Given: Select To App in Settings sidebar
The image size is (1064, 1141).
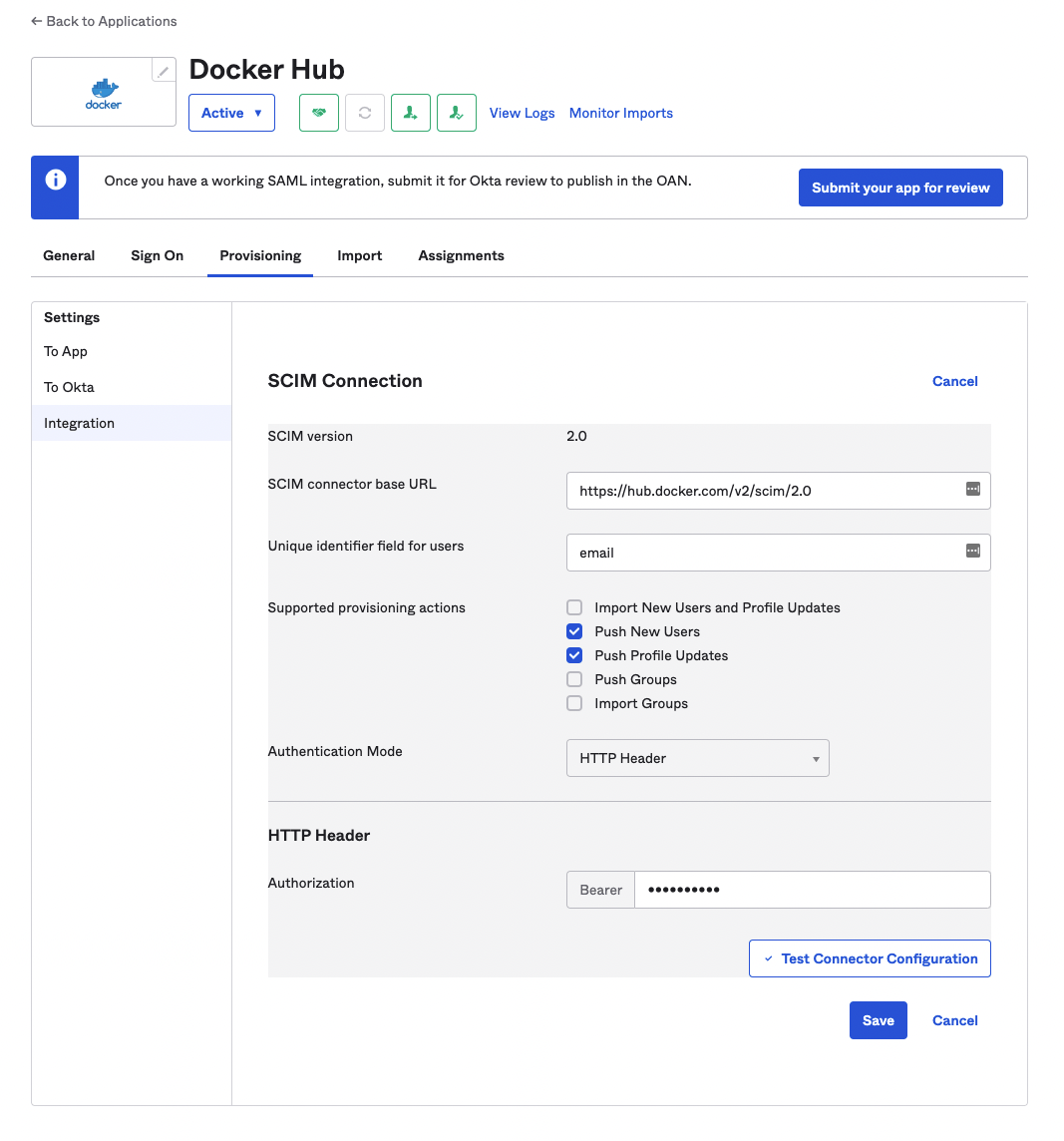Looking at the screenshot, I should [x=132, y=351].
